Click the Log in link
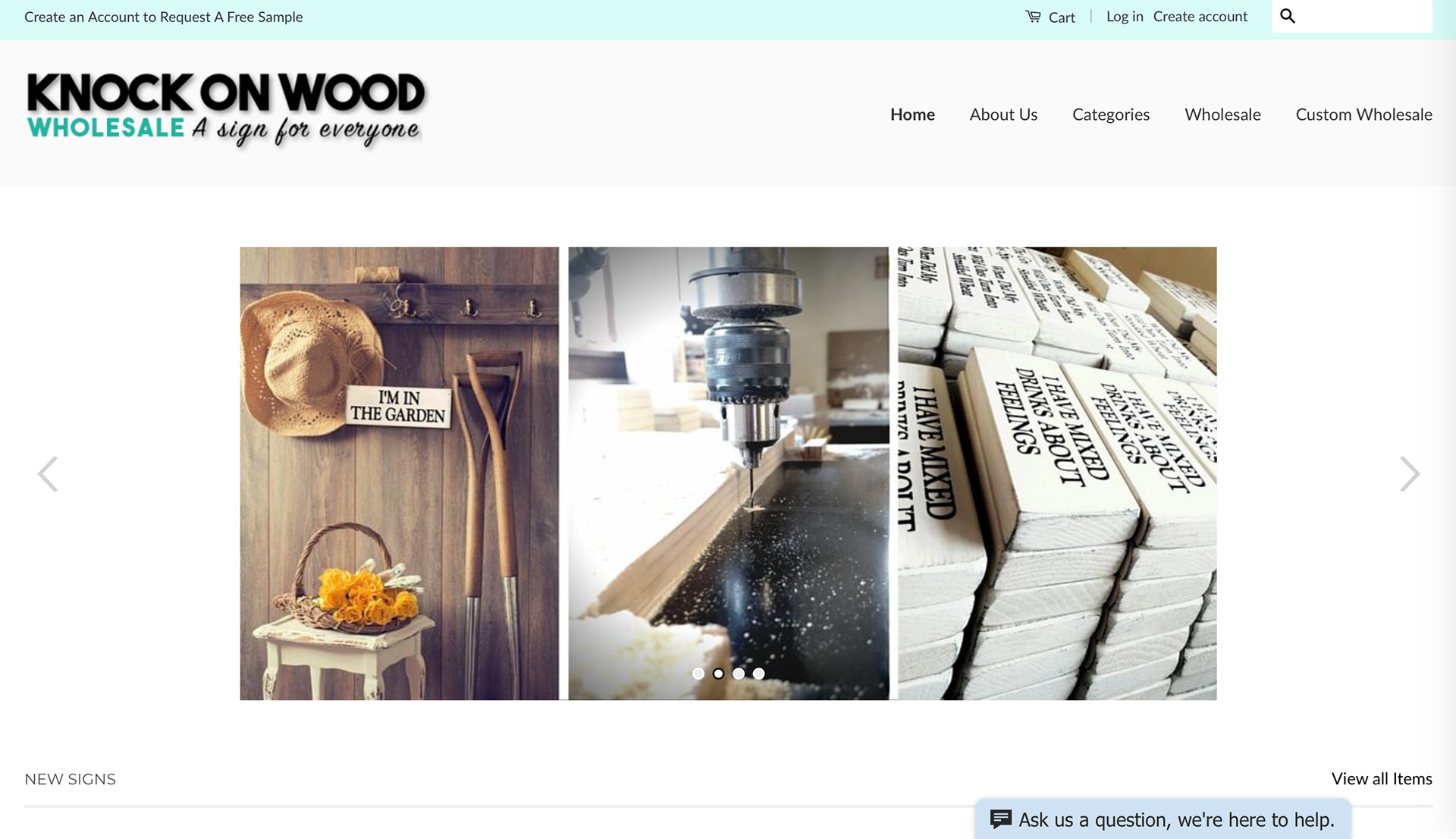1456x839 pixels. [1125, 17]
